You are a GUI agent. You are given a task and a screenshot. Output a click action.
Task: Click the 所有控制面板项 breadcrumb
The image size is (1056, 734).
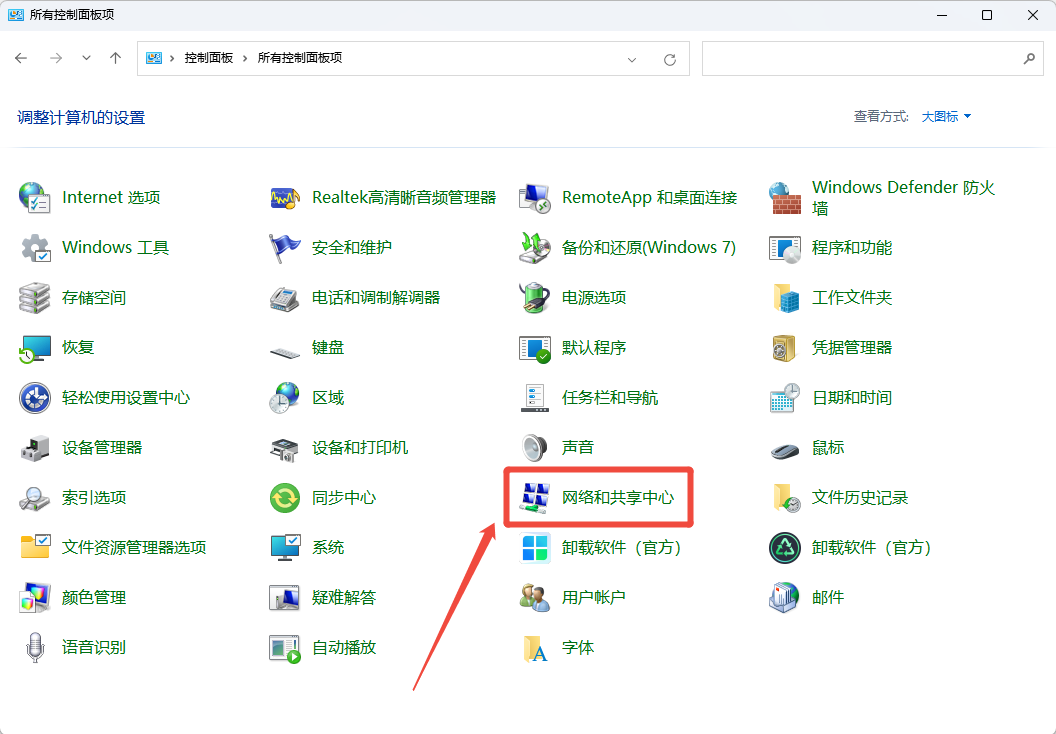tap(300, 58)
